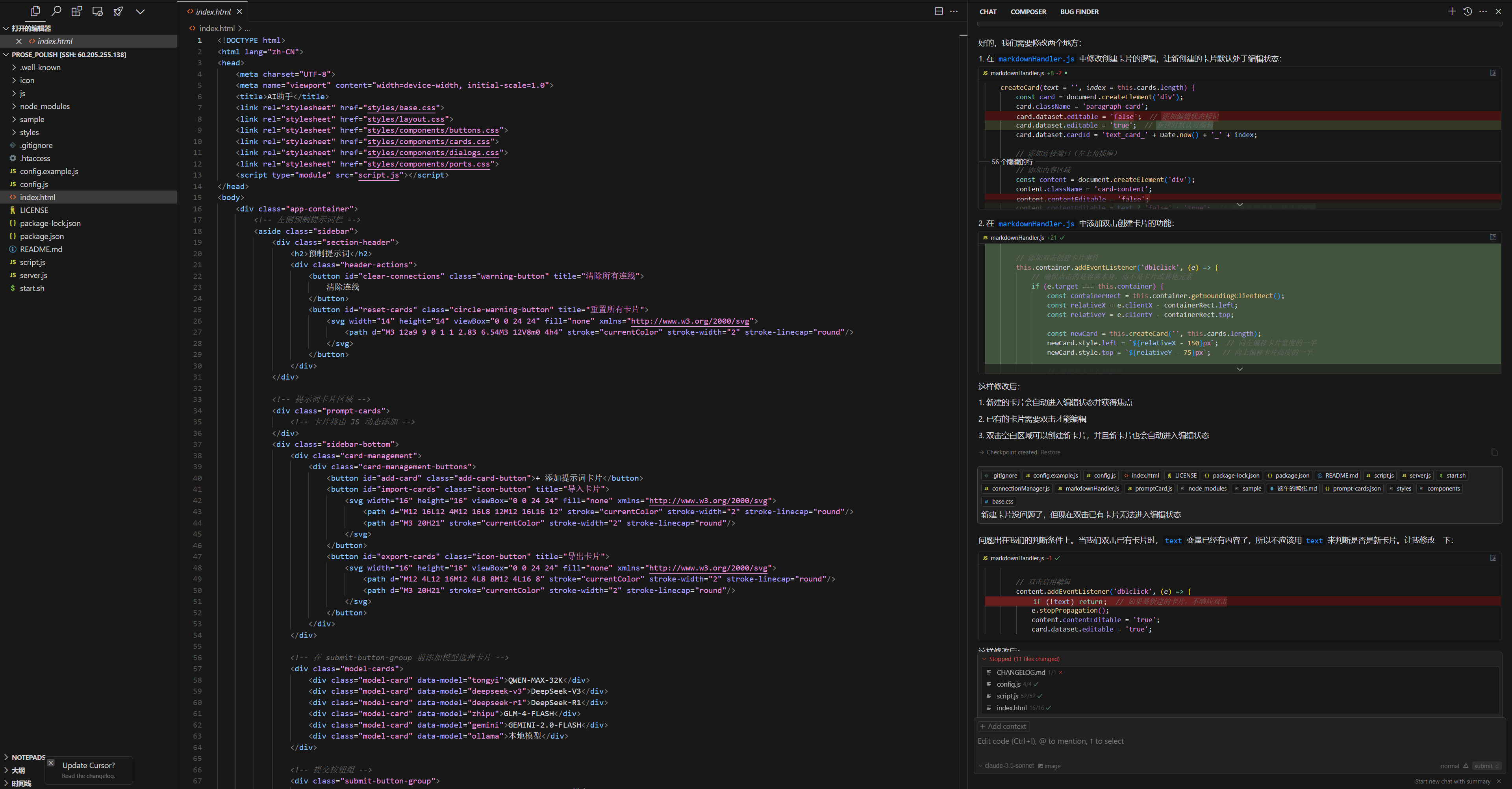
Task: Open the Search view icon
Action: pos(56,11)
